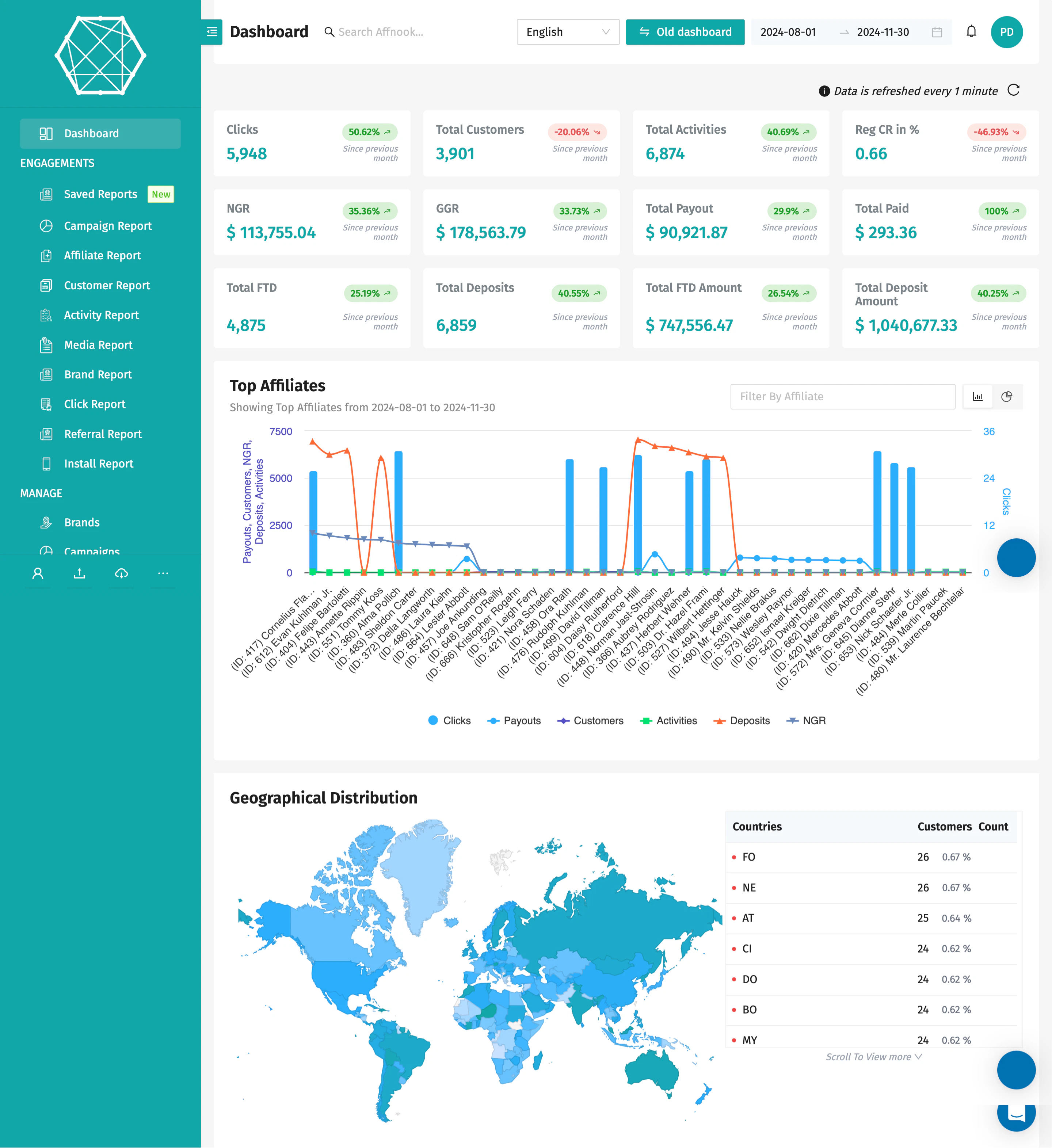This screenshot has width=1052, height=1148.
Task: Click the refresh data icon
Action: [x=1014, y=91]
